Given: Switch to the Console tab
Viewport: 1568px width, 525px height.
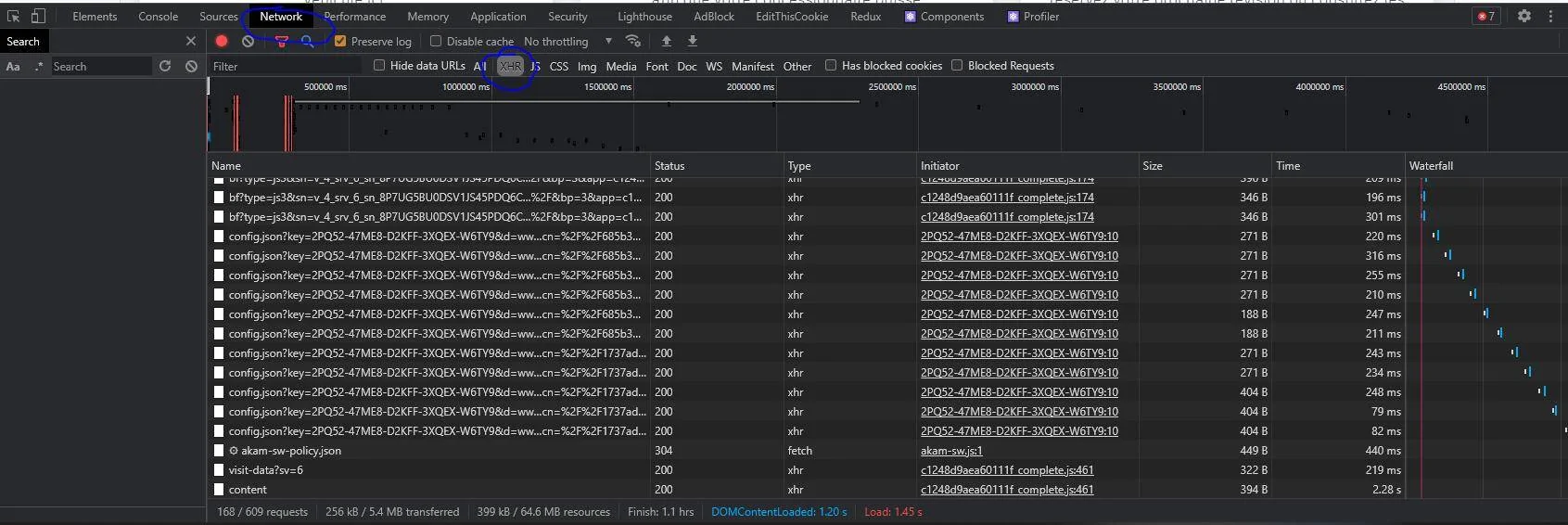Looking at the screenshot, I should click(159, 17).
